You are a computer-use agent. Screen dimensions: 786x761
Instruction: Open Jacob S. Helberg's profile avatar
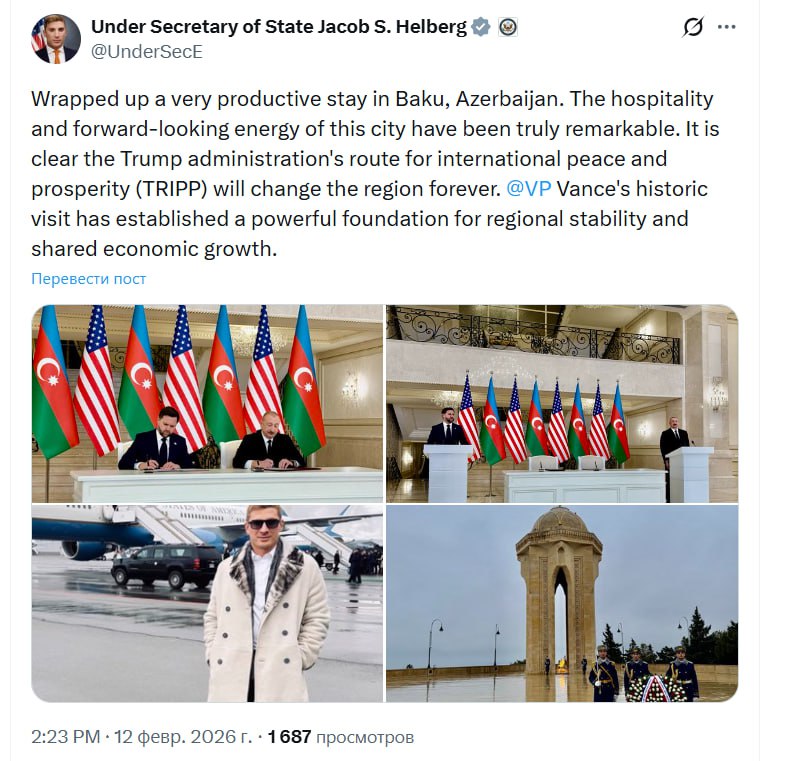56,39
